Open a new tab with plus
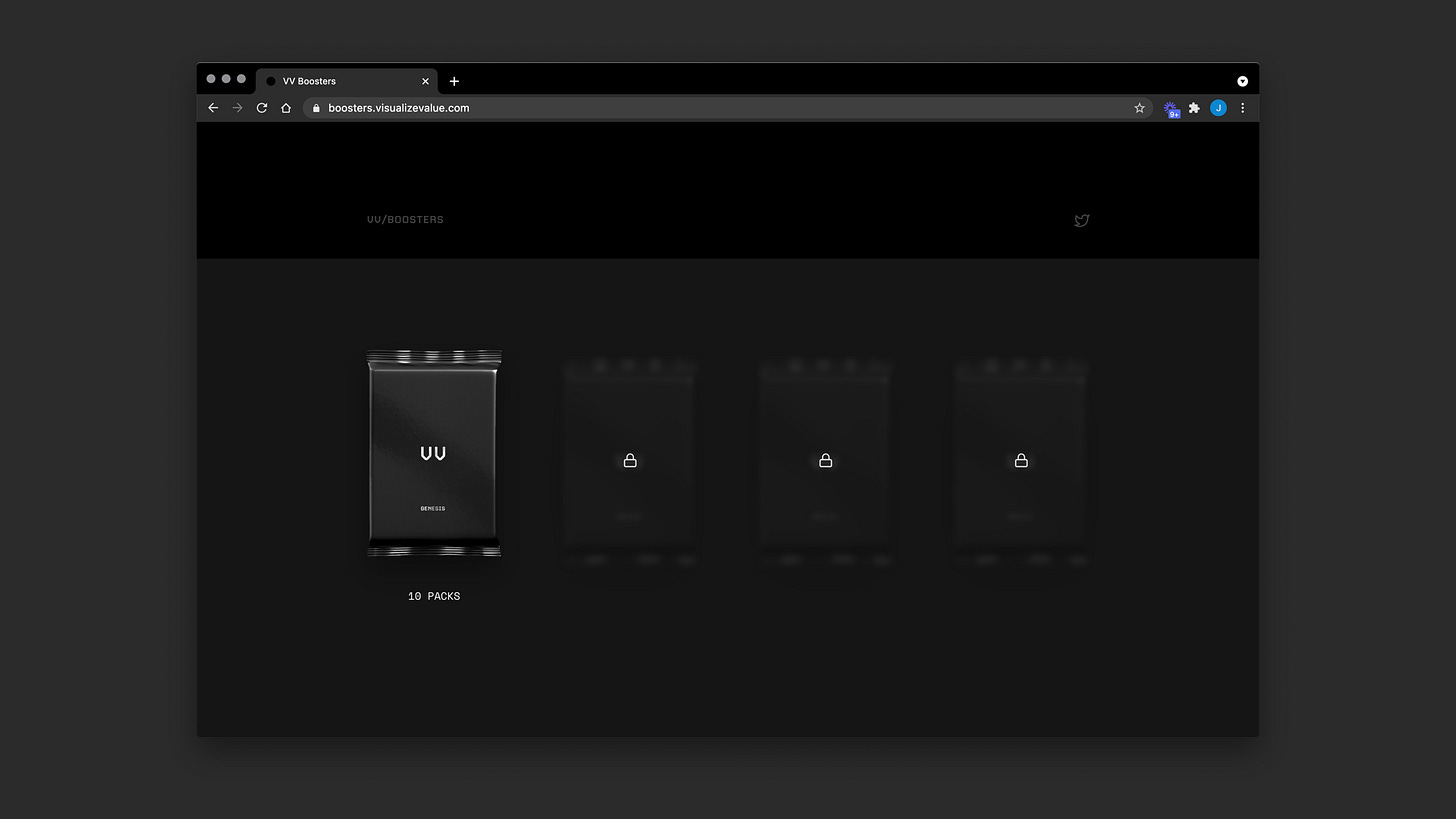 pos(454,81)
